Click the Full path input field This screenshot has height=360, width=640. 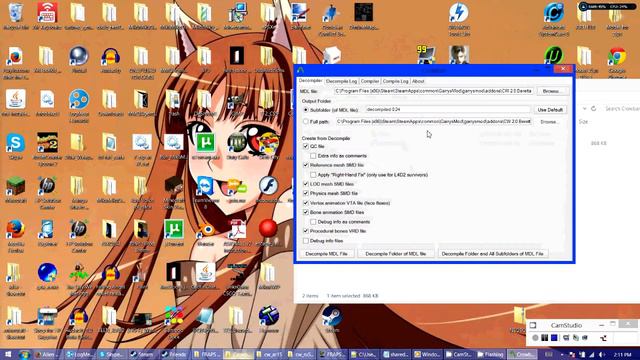click(433, 122)
